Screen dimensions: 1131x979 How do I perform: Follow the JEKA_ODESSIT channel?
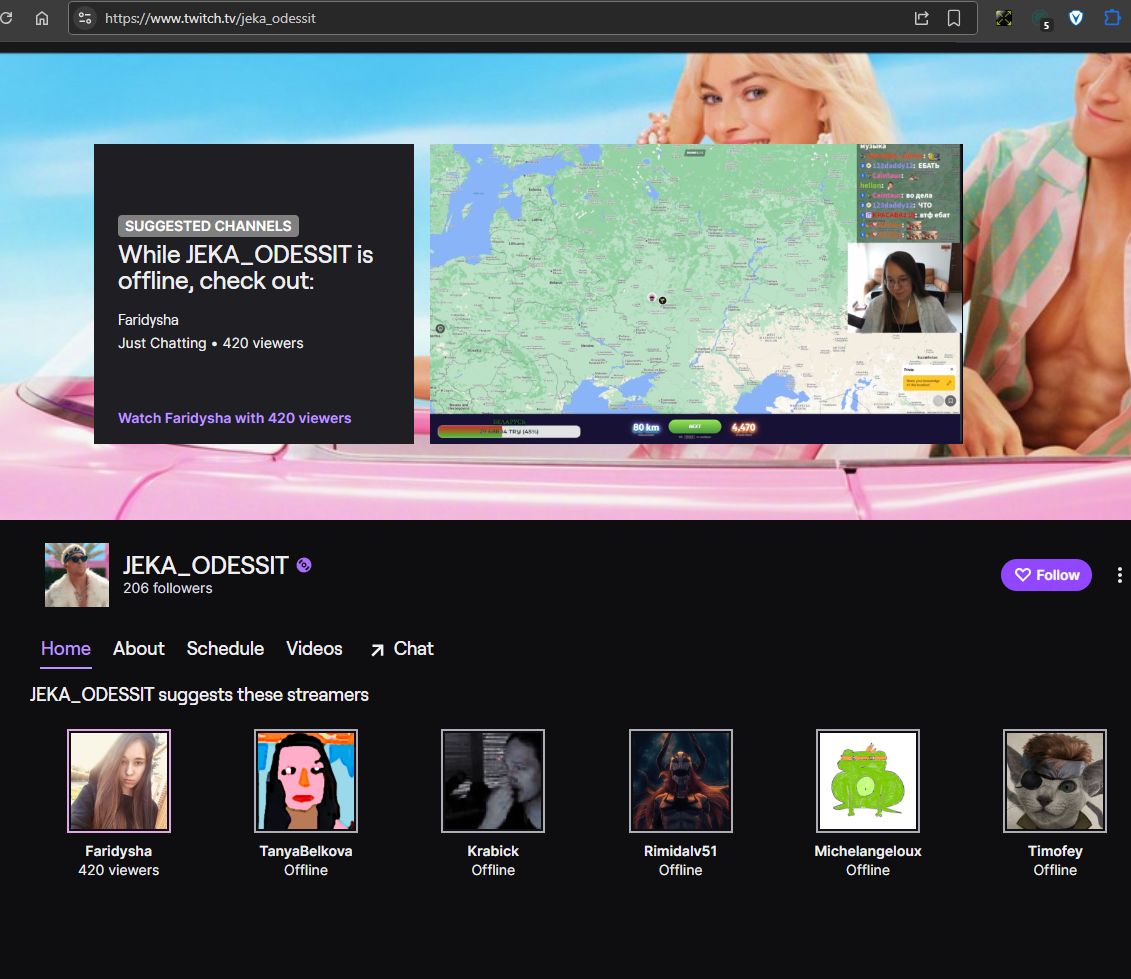1046,575
